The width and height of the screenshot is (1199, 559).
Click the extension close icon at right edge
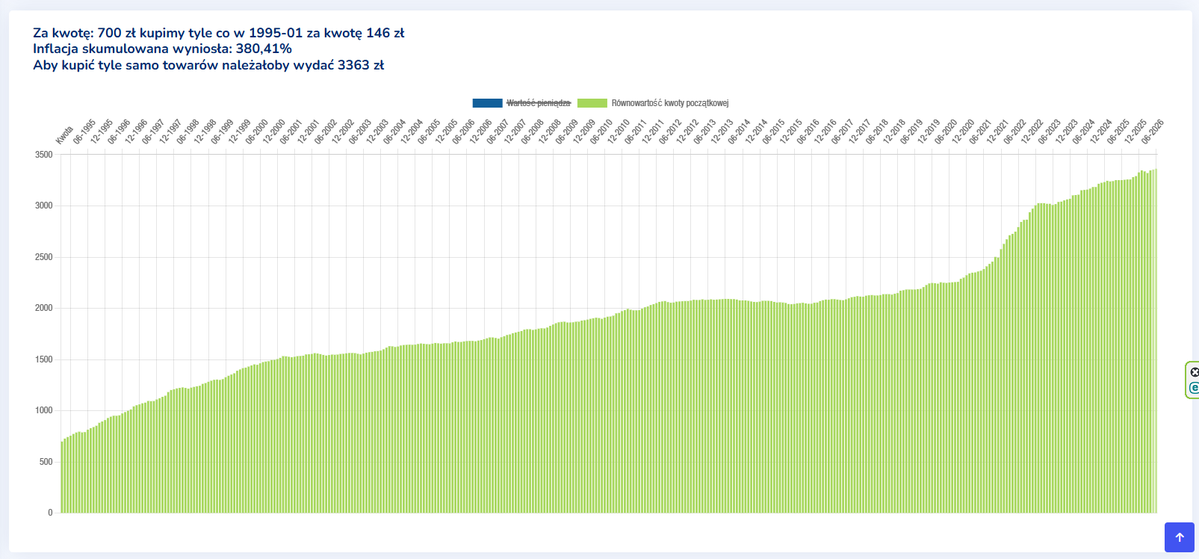(1194, 372)
